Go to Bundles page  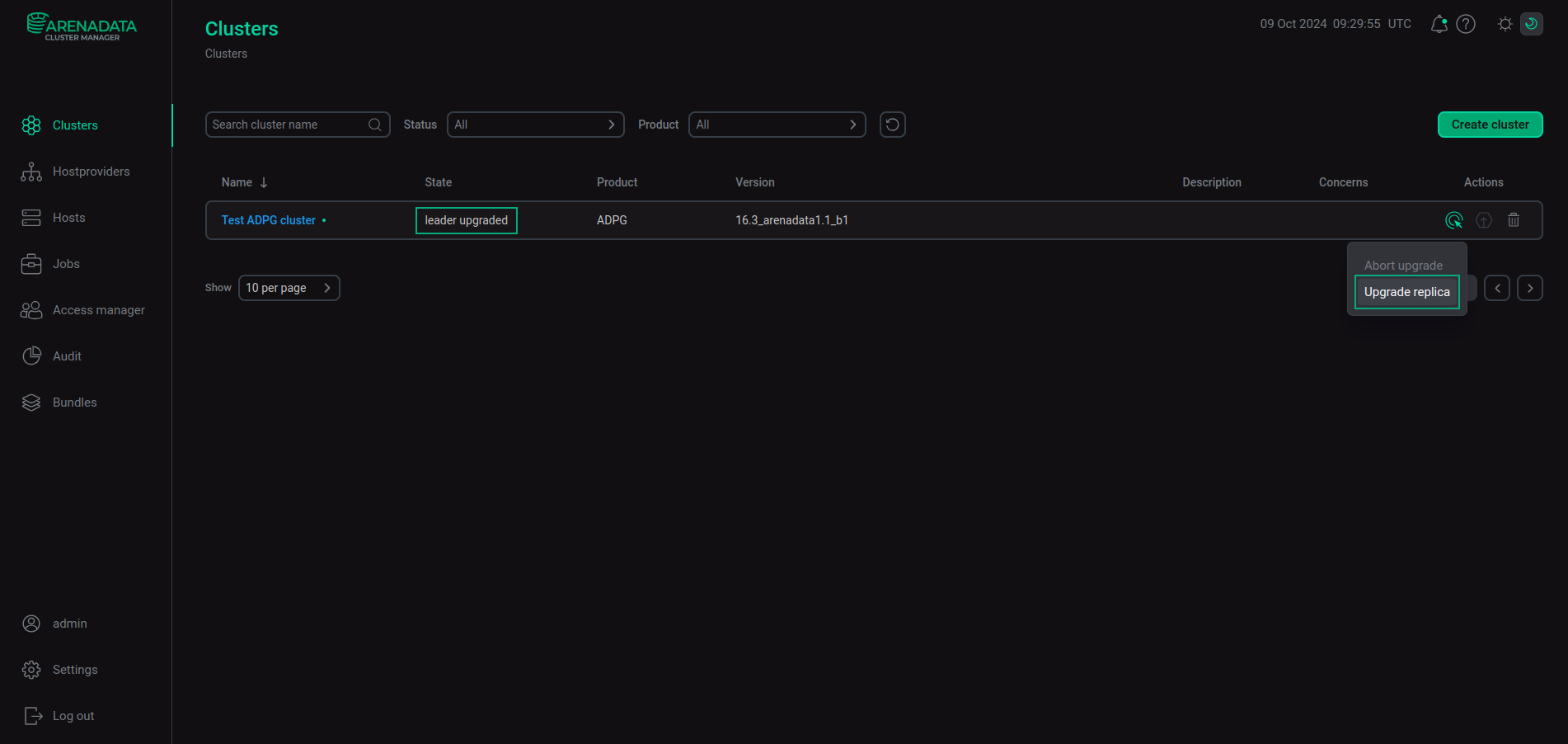[59, 403]
